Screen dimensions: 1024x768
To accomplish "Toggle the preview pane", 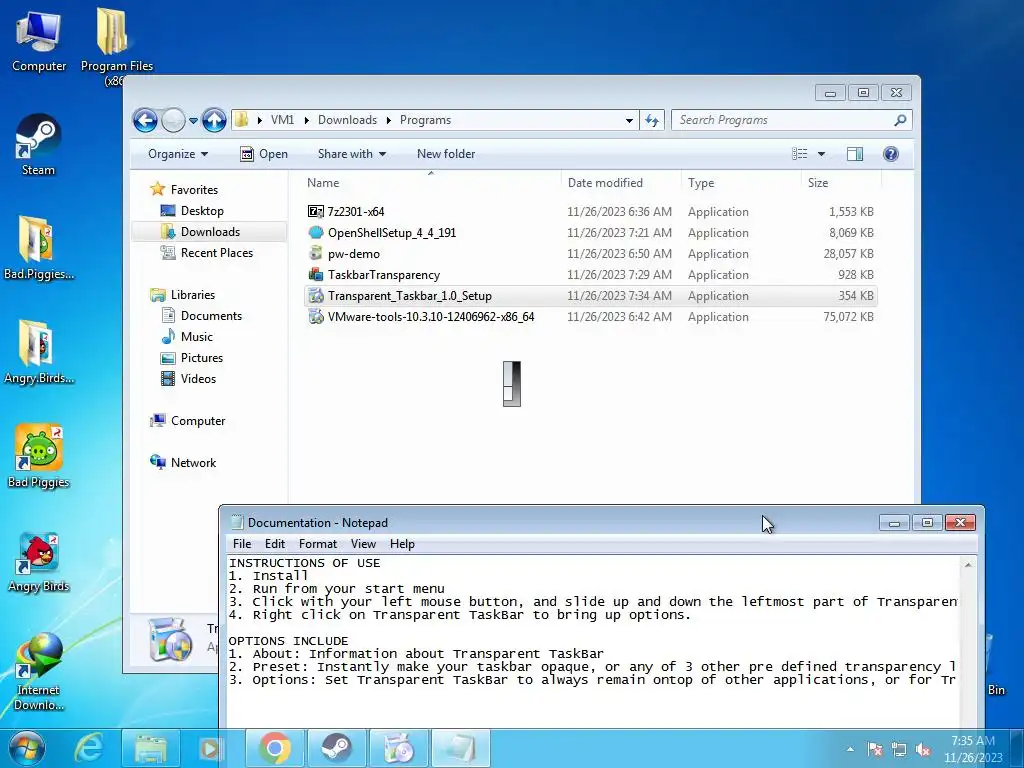I will [855, 154].
